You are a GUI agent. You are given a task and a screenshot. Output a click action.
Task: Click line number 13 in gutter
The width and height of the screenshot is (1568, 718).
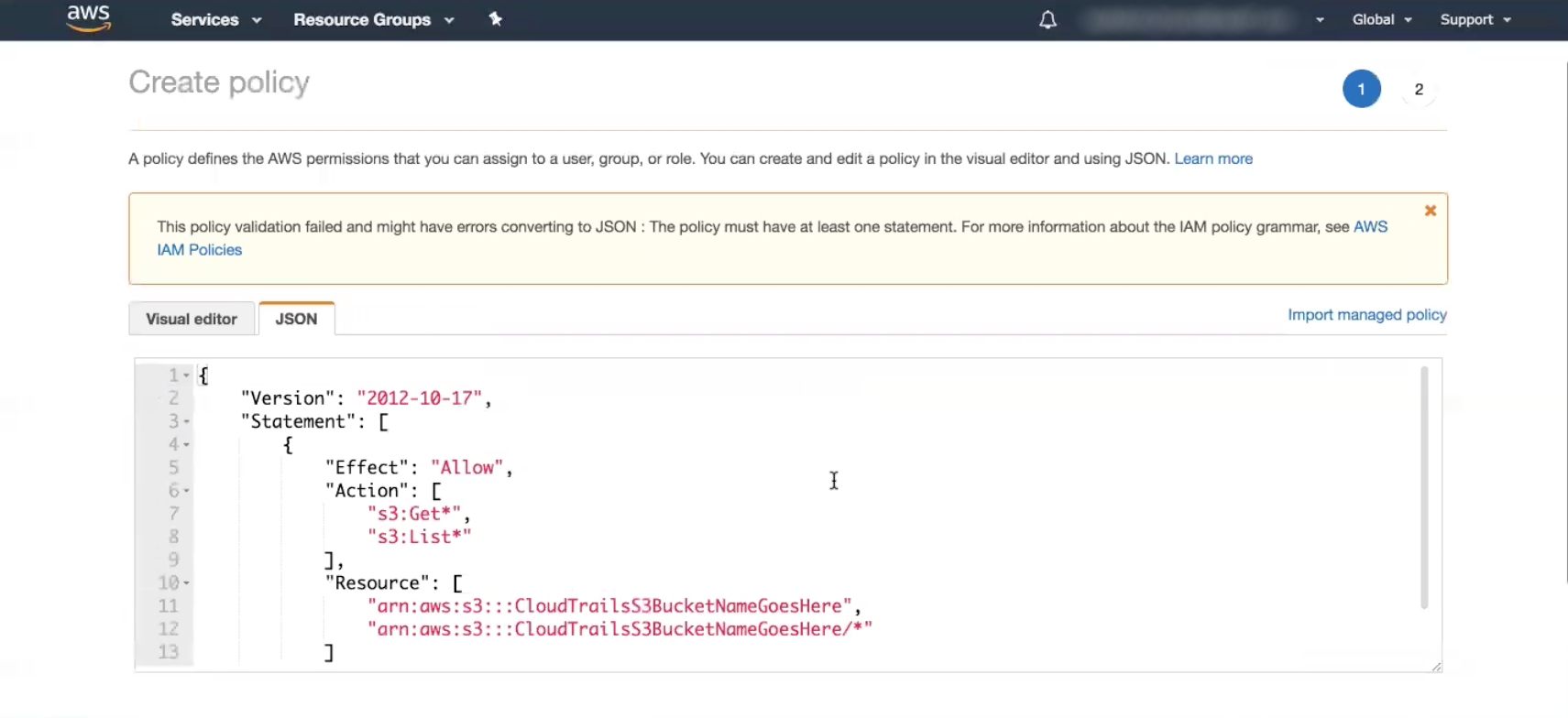pyautogui.click(x=169, y=652)
